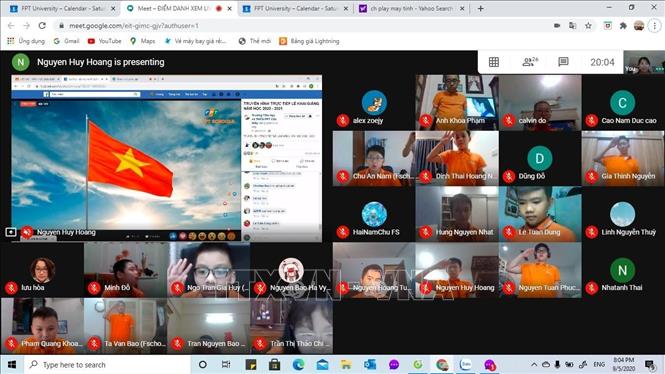
Task: Open Mail app from taskbar
Action: tap(322, 365)
